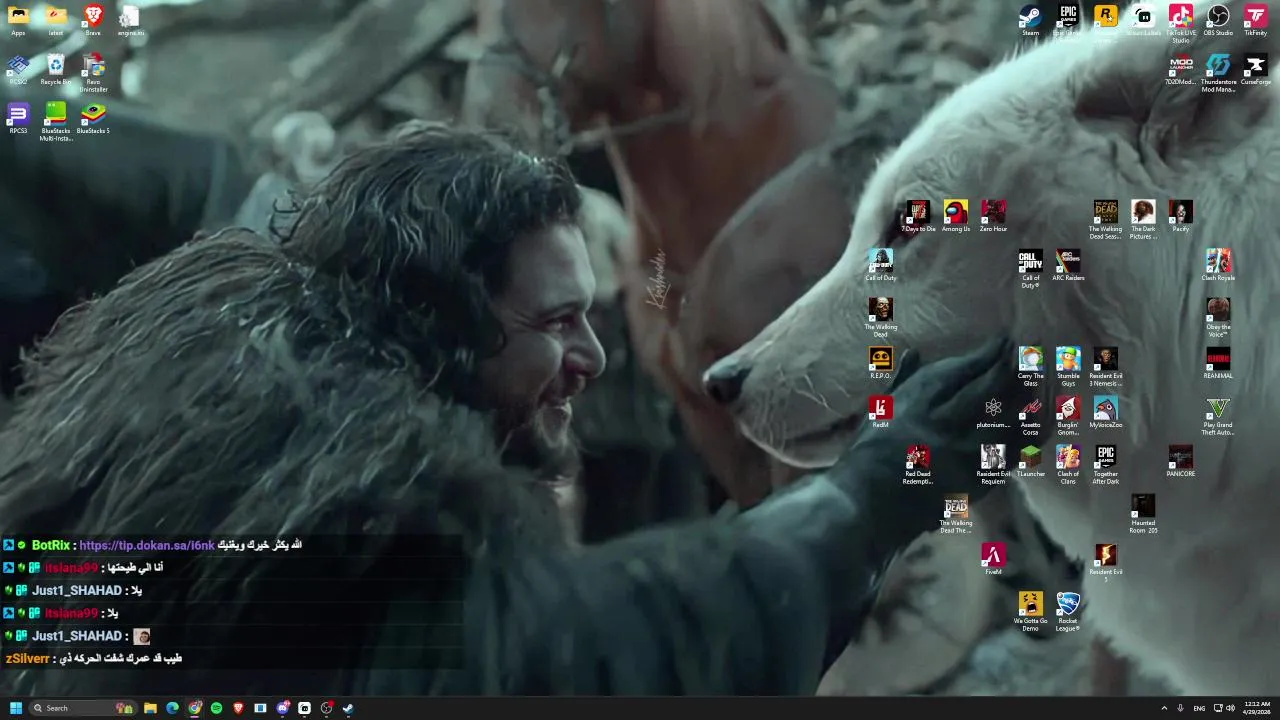1280x720 pixels.
Task: Show hidden system tray icons
Action: 1164,708
